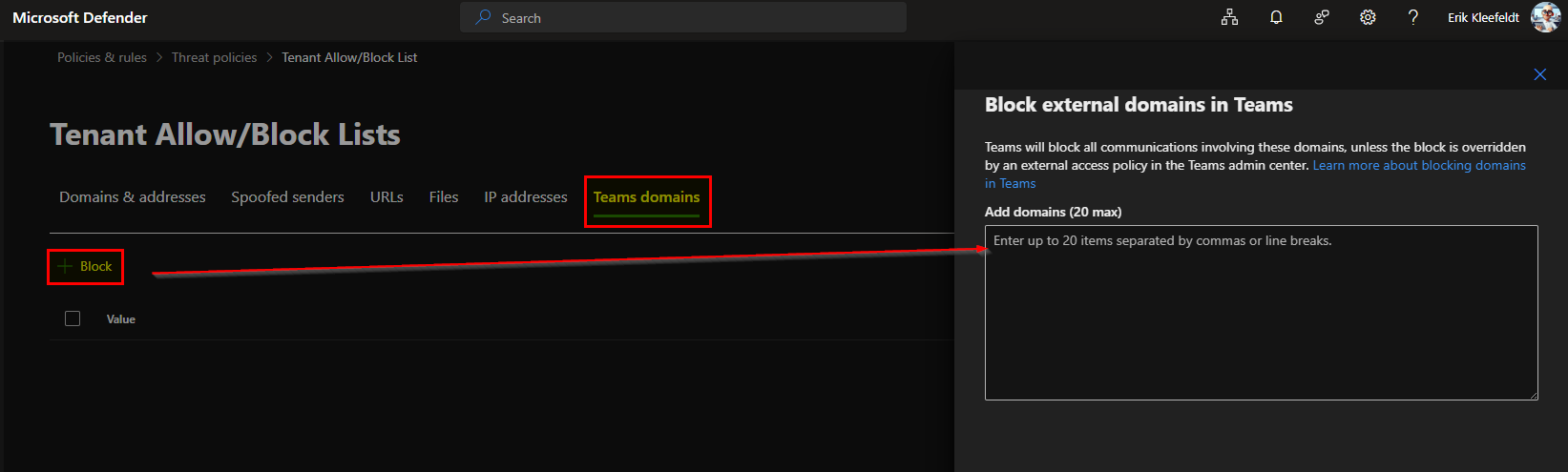Select the Teams domains tab
The width and height of the screenshot is (1568, 472).
pos(646,197)
